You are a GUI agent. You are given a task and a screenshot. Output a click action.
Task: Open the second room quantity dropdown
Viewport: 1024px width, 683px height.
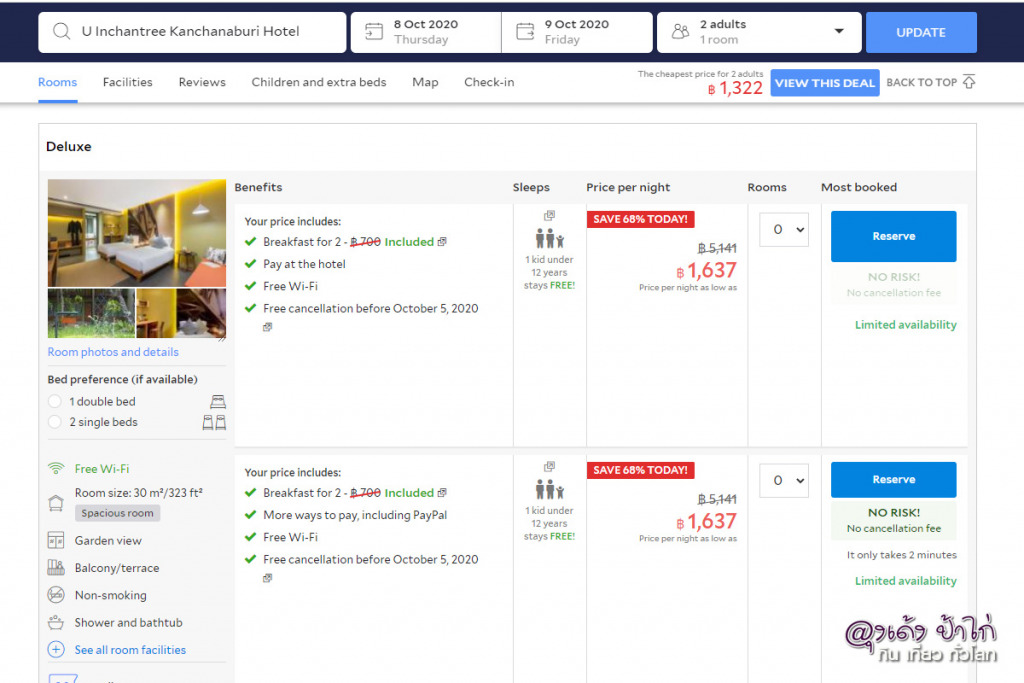point(783,481)
